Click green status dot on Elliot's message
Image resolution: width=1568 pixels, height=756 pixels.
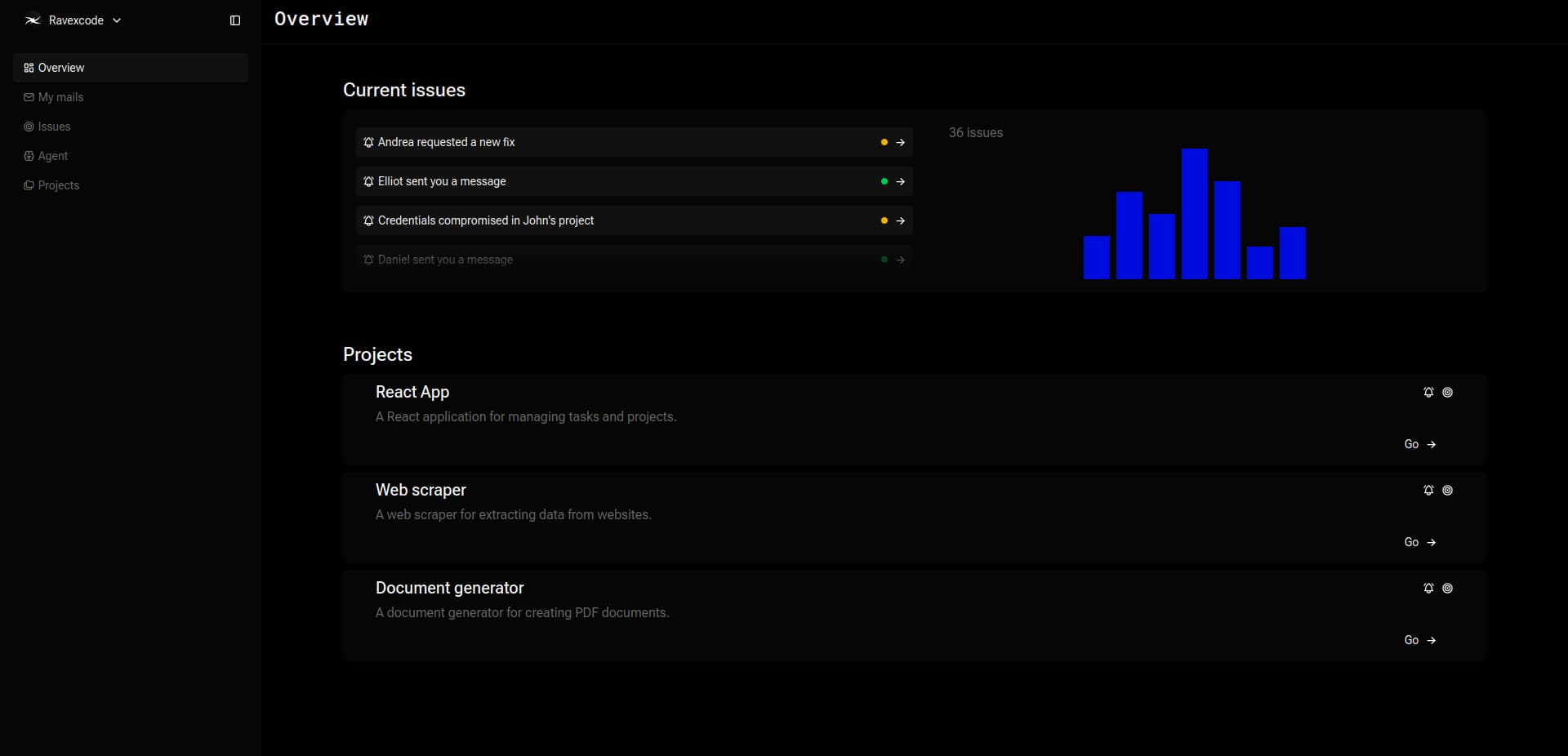point(884,181)
